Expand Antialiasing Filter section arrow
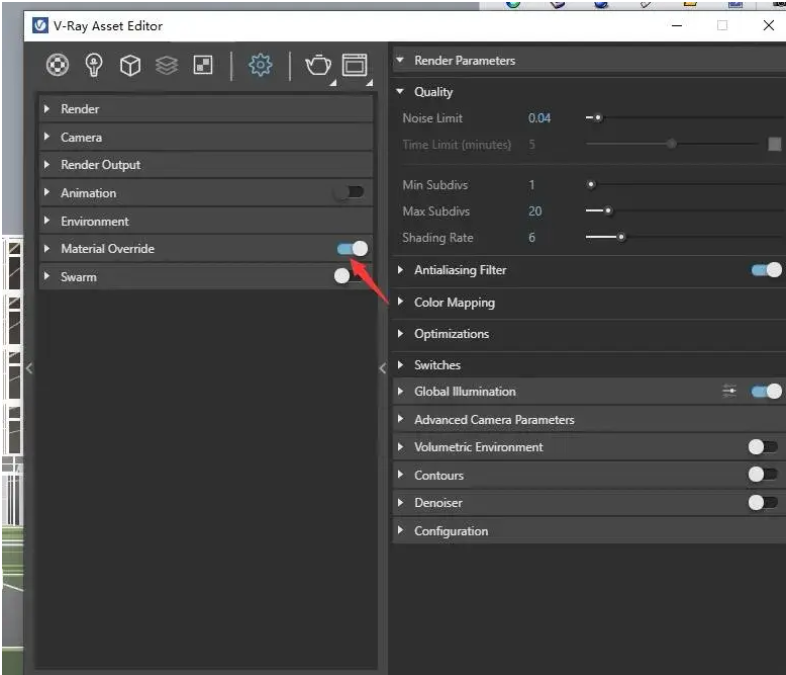The height and width of the screenshot is (675, 786). (x=400, y=270)
